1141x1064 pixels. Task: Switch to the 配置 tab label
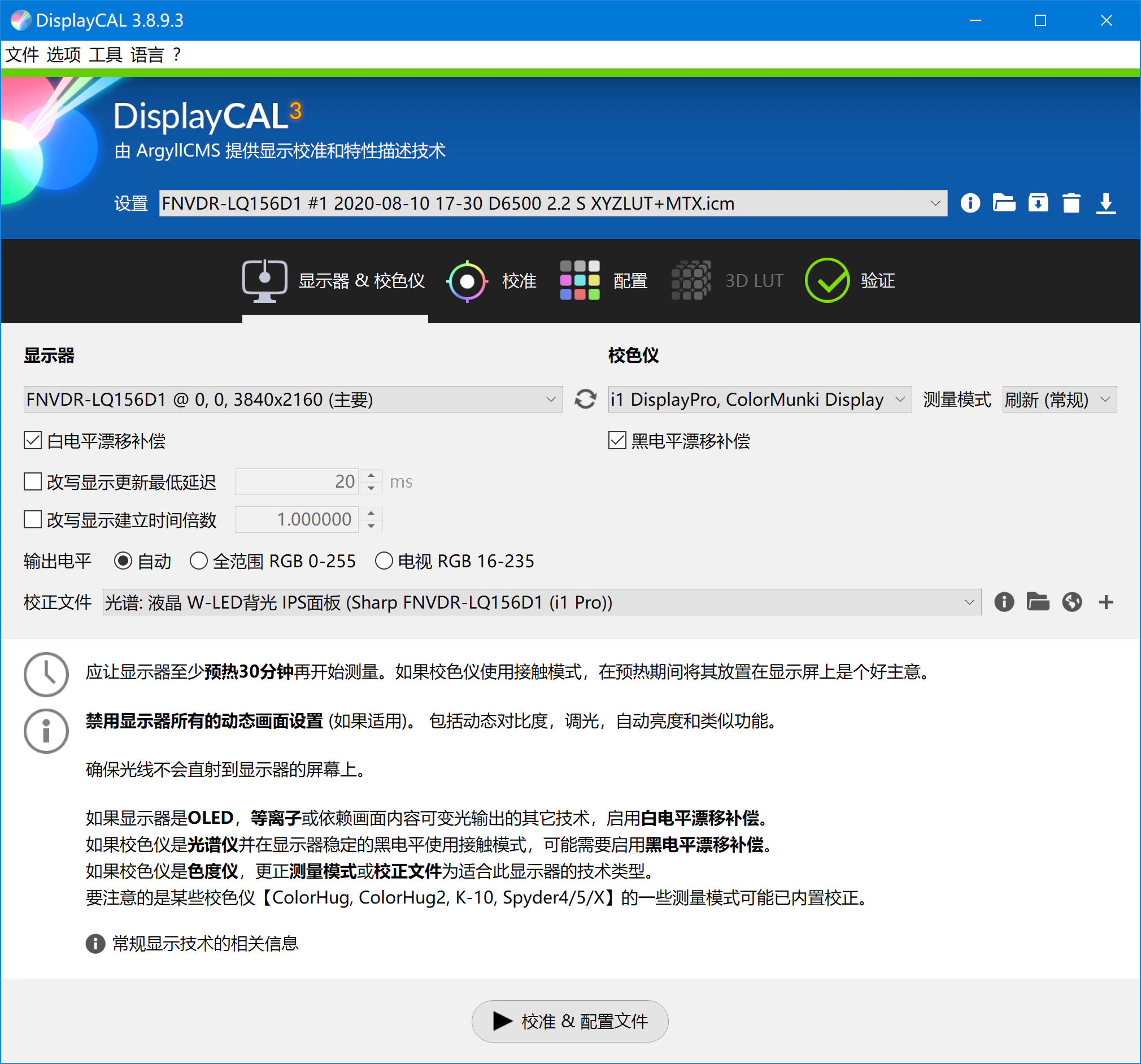pyautogui.click(x=631, y=281)
